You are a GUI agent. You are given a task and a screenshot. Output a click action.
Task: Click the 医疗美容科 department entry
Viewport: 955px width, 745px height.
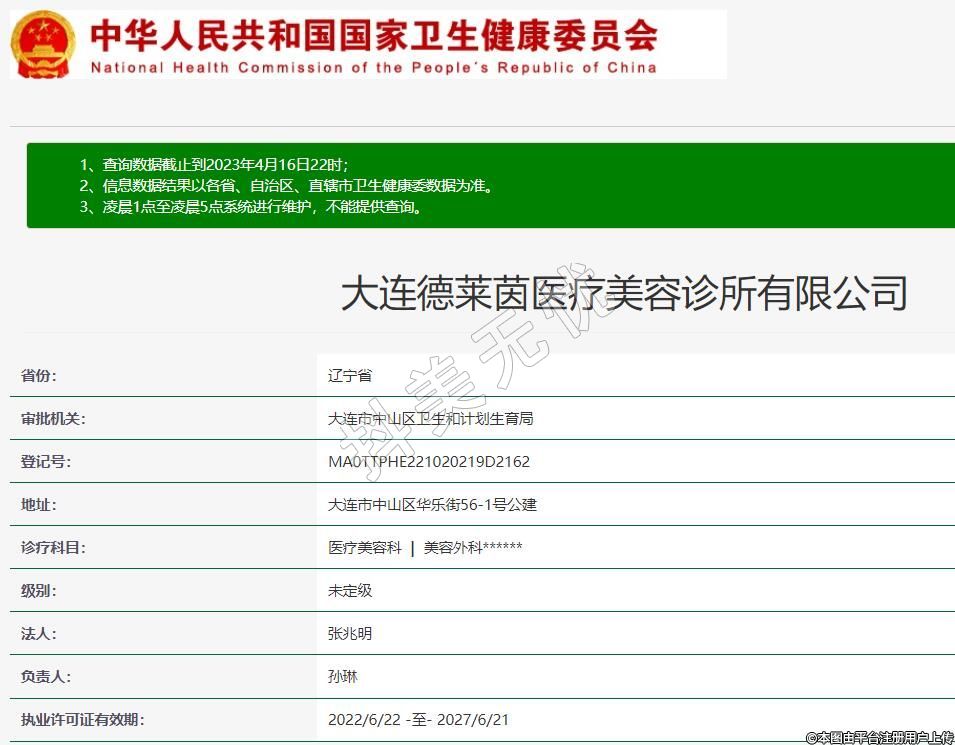(365, 548)
